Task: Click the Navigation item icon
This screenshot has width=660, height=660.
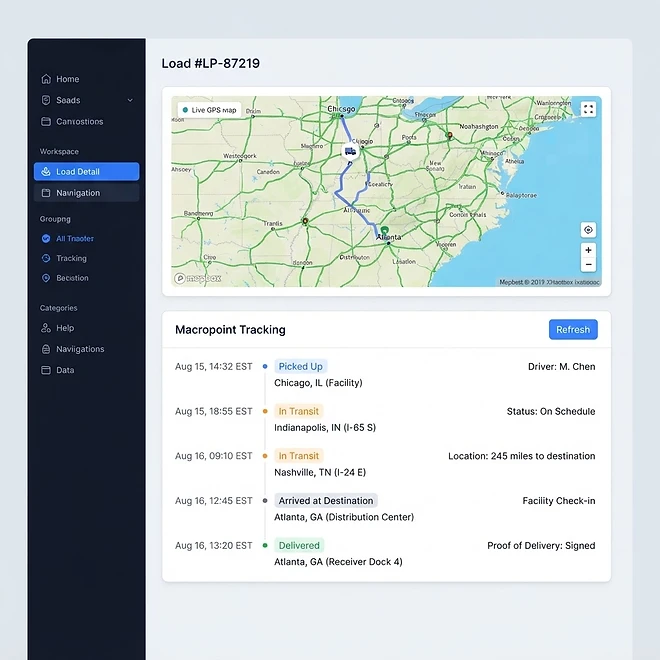Action: point(46,193)
